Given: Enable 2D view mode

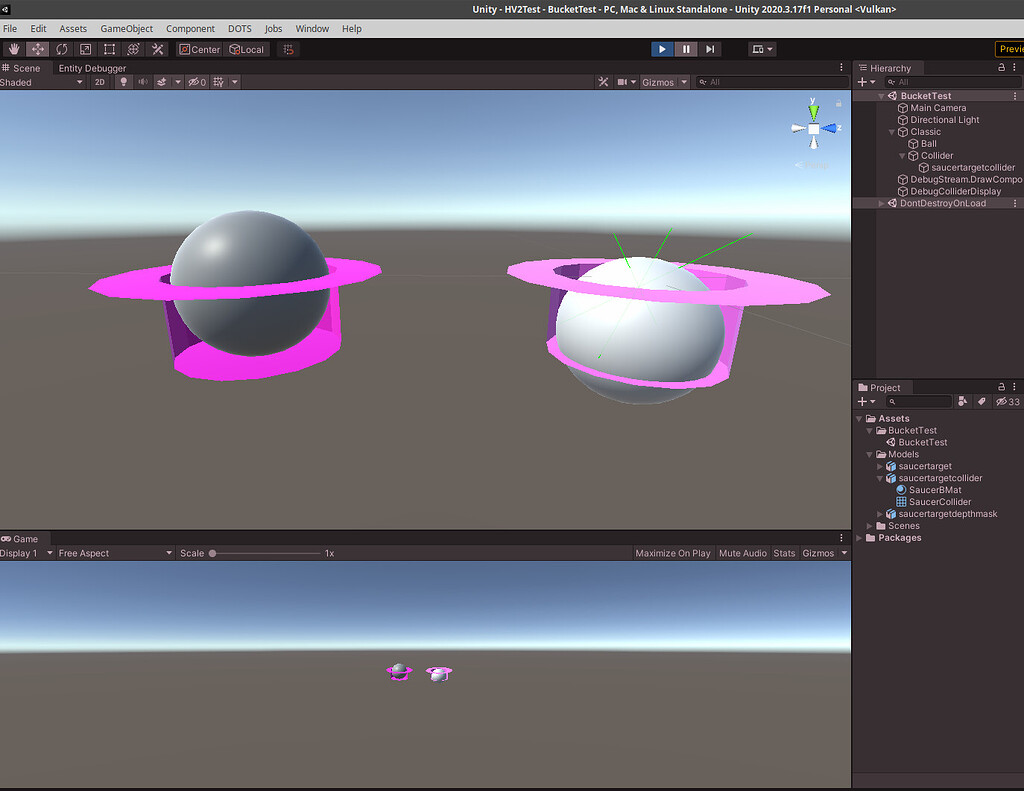Looking at the screenshot, I should [100, 82].
